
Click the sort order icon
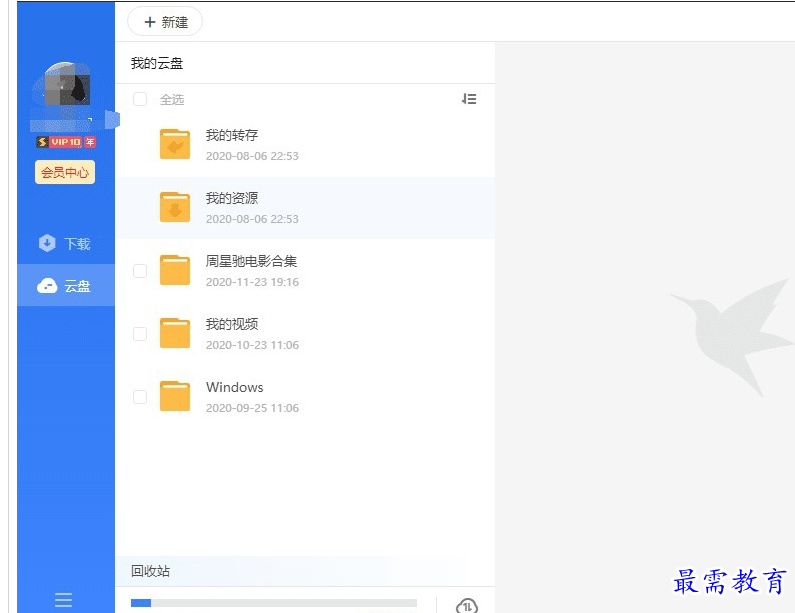[x=469, y=99]
